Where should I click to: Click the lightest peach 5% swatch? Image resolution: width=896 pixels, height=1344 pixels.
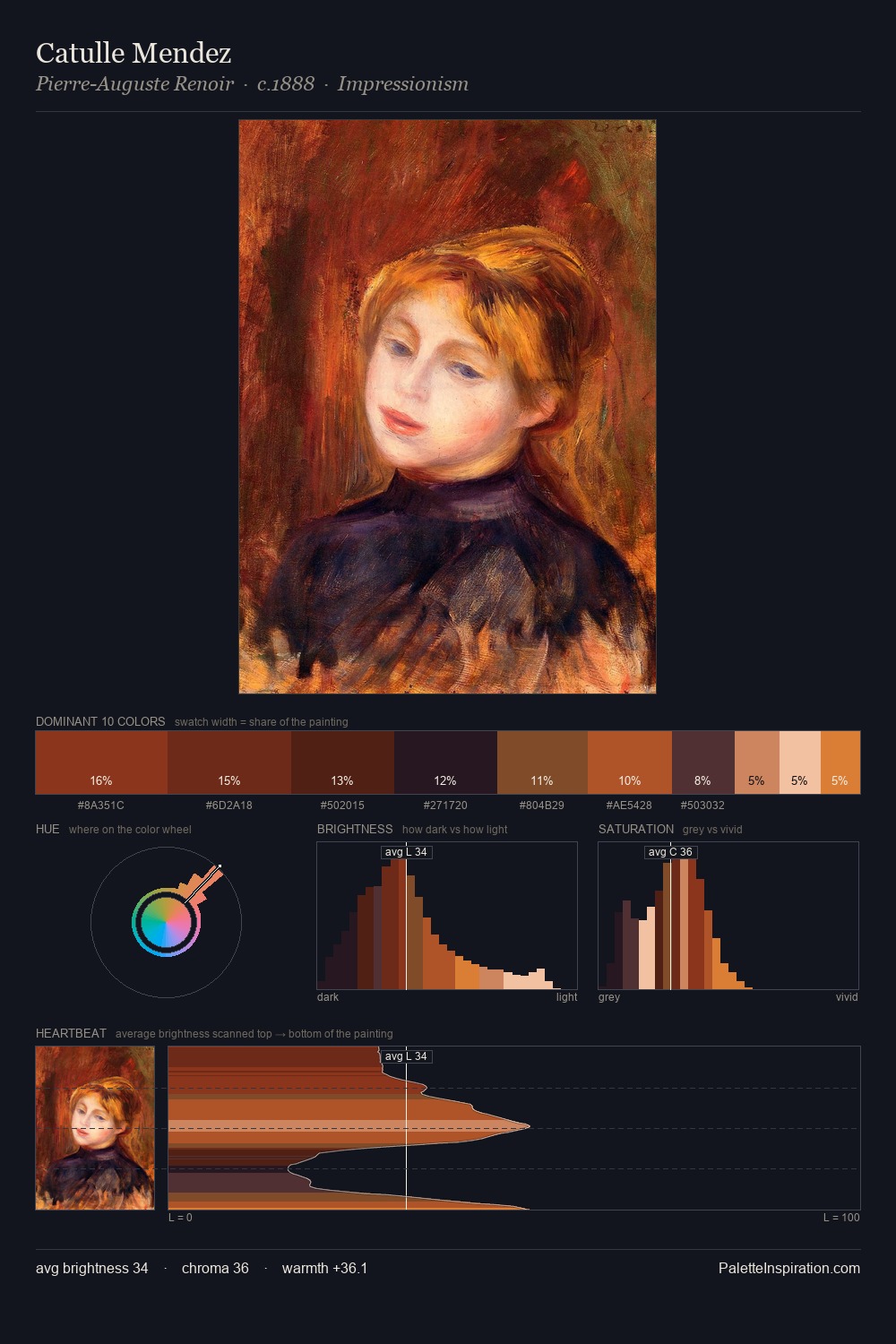[x=799, y=762]
